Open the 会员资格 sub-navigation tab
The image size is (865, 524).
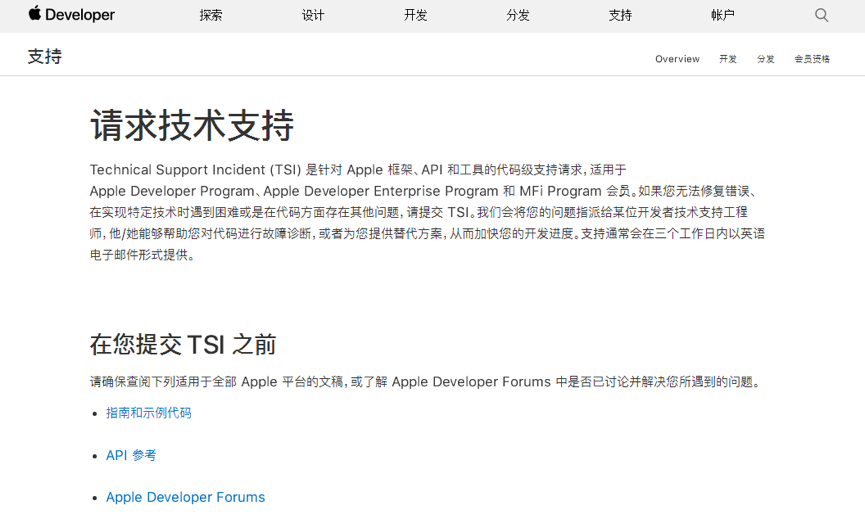[812, 59]
